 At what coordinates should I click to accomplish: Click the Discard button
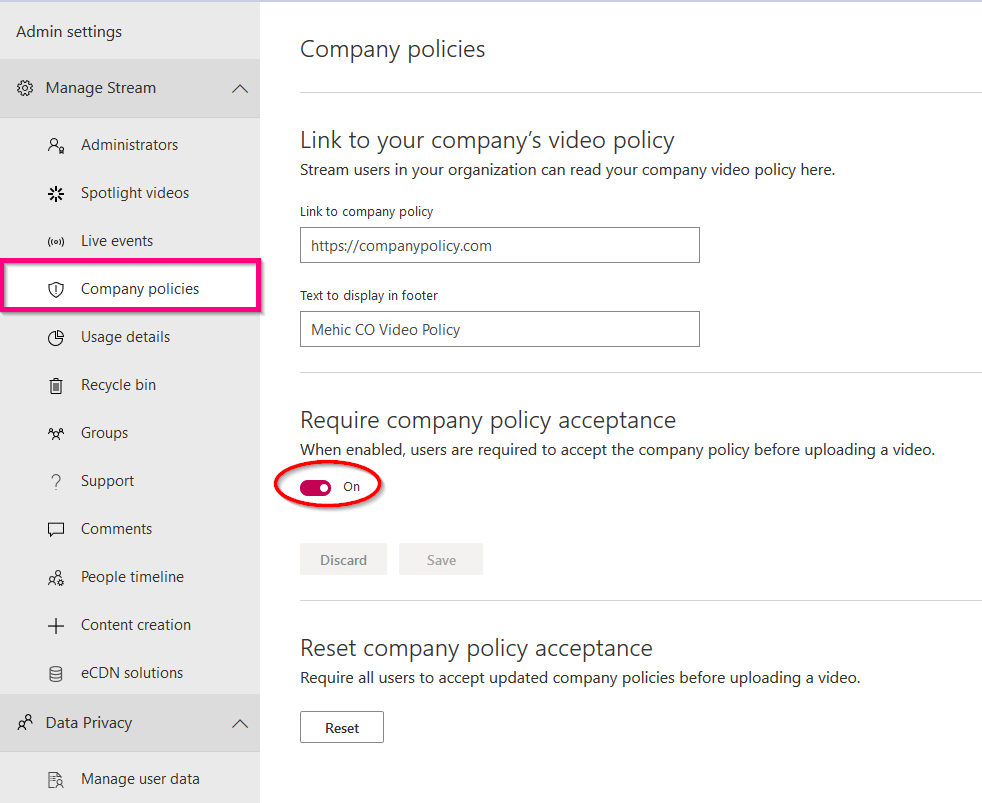pos(343,559)
